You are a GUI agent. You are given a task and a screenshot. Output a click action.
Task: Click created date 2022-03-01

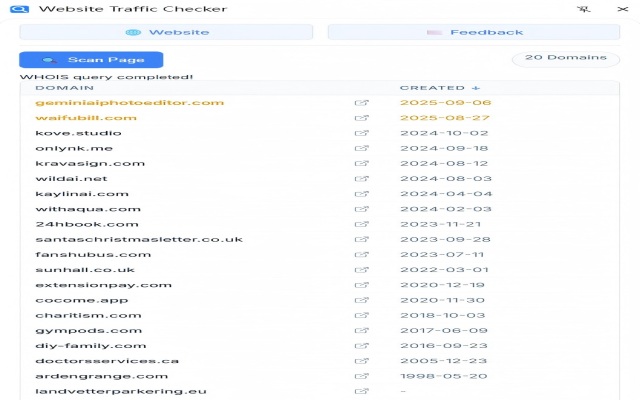pyautogui.click(x=444, y=270)
